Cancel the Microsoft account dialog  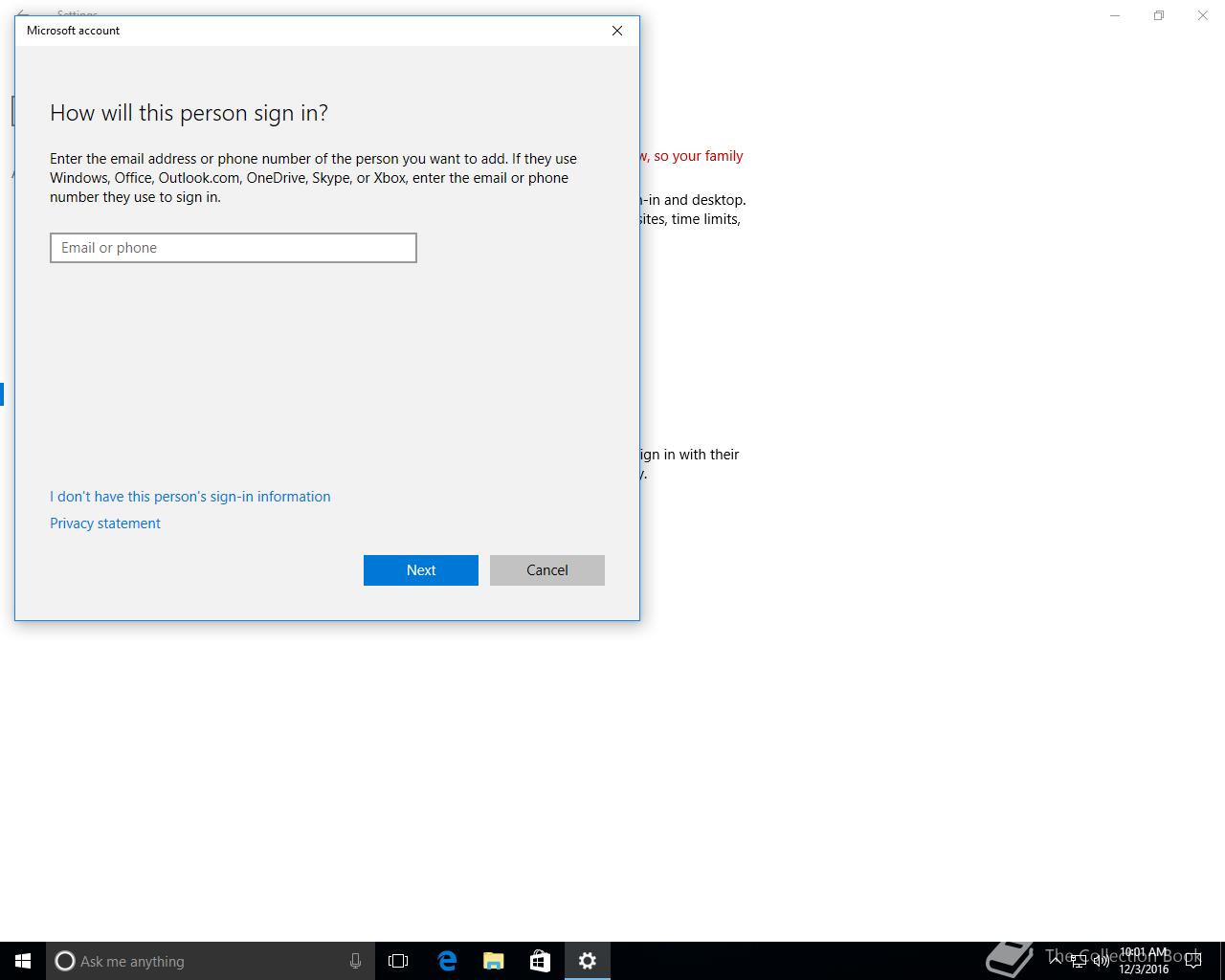pyautogui.click(x=547, y=570)
